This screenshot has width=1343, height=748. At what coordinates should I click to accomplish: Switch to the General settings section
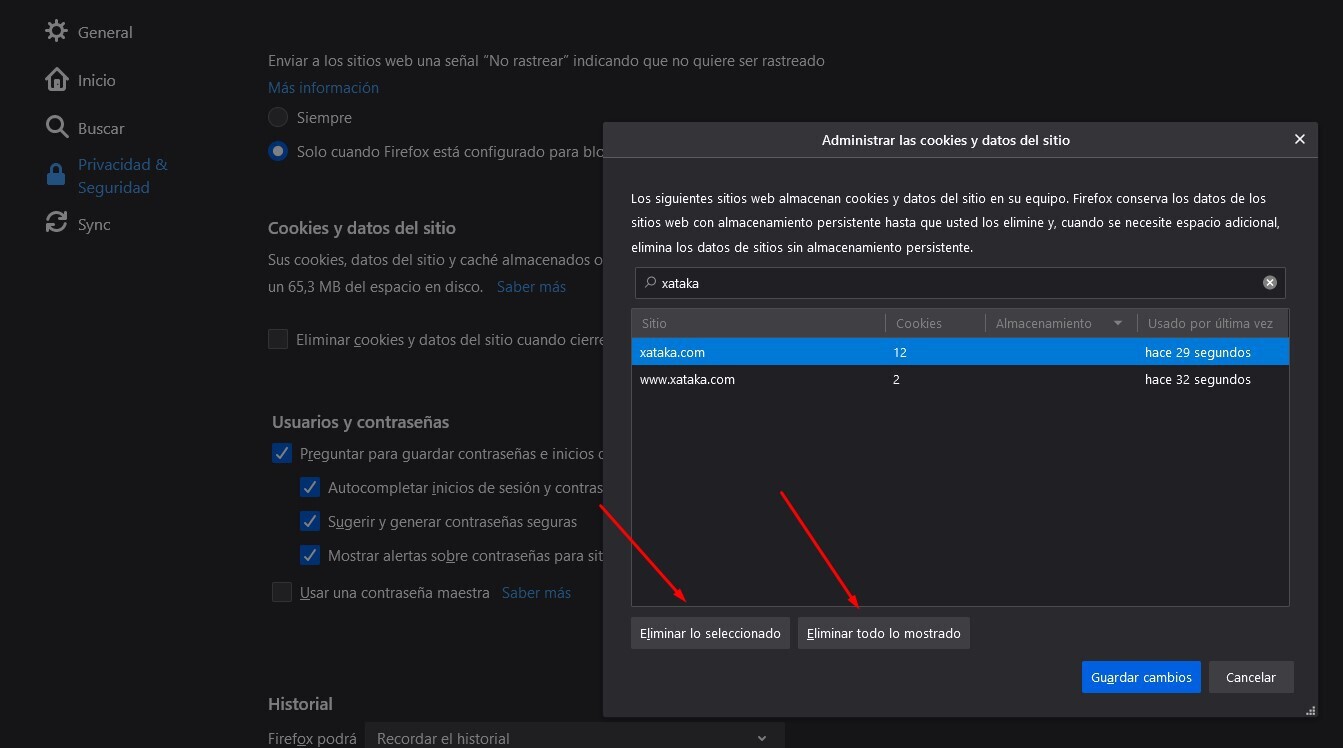click(104, 31)
